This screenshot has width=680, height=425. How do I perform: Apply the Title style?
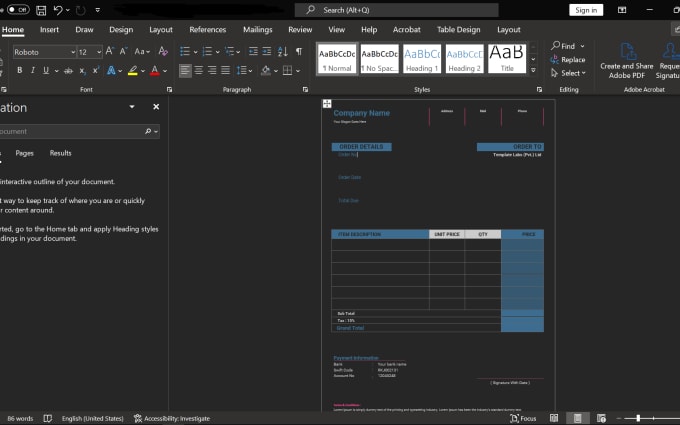507,58
